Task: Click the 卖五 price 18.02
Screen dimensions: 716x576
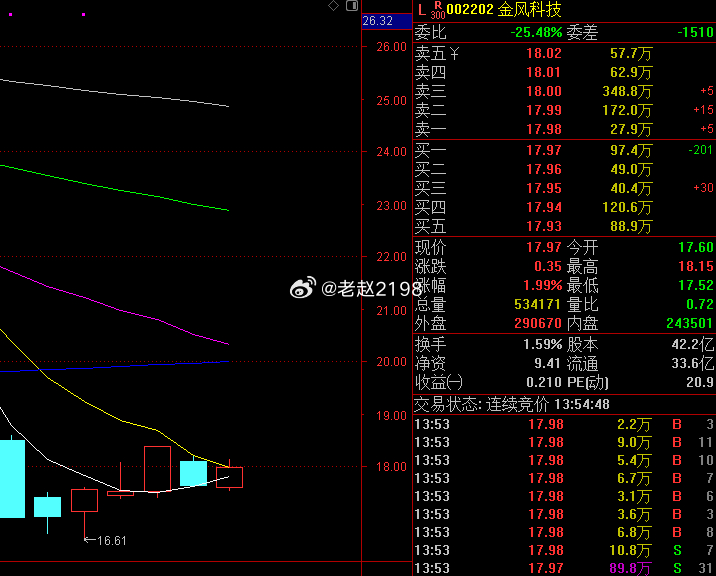Action: click(x=543, y=53)
